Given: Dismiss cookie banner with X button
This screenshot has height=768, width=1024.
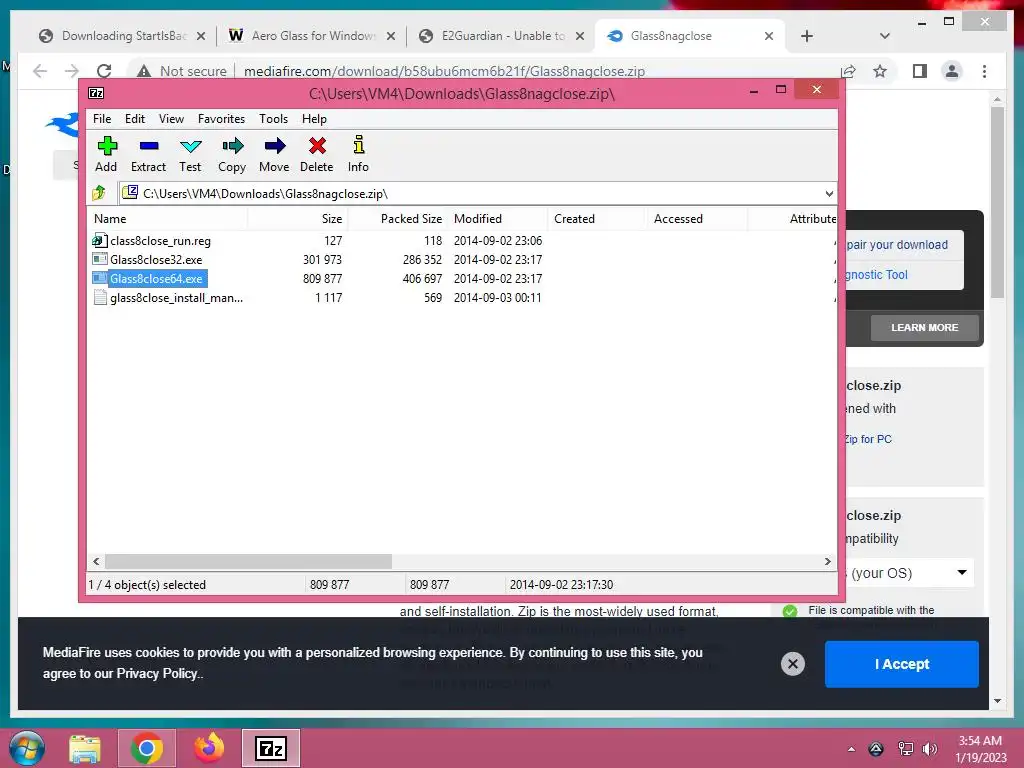Looking at the screenshot, I should pos(793,664).
